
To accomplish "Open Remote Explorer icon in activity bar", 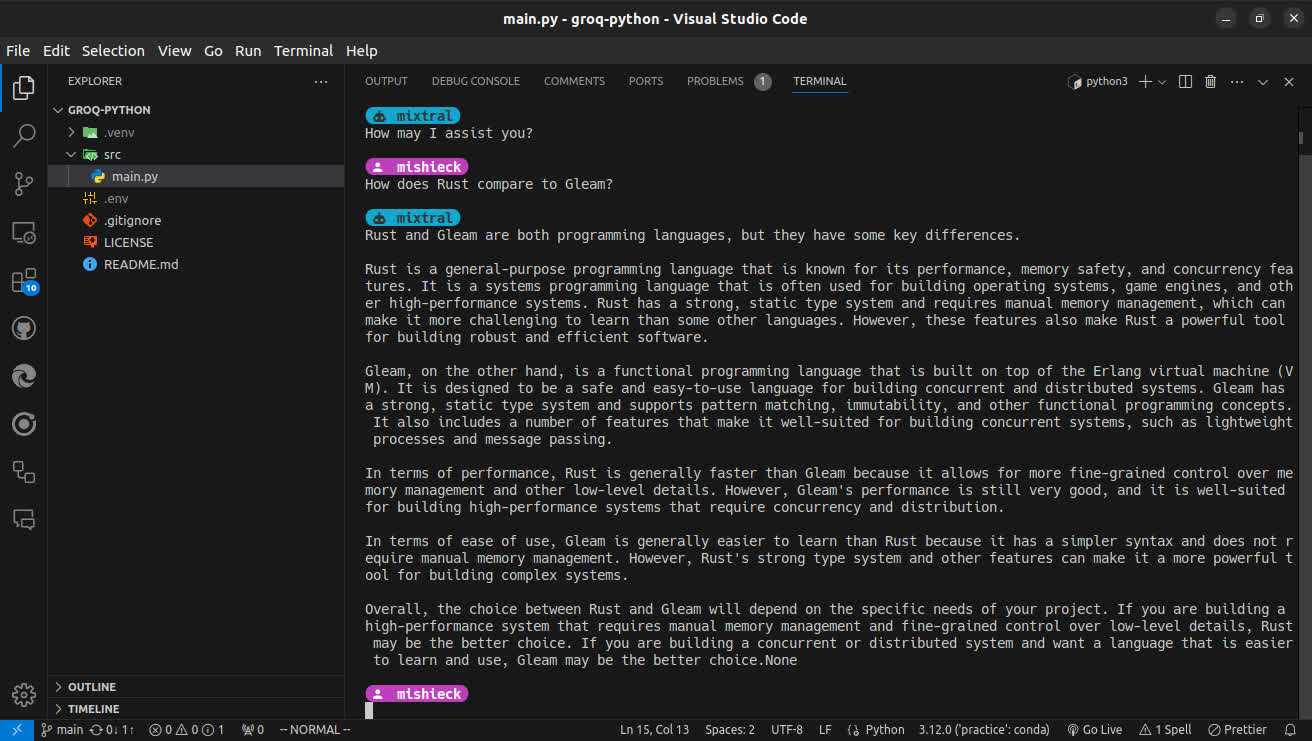I will (24, 233).
